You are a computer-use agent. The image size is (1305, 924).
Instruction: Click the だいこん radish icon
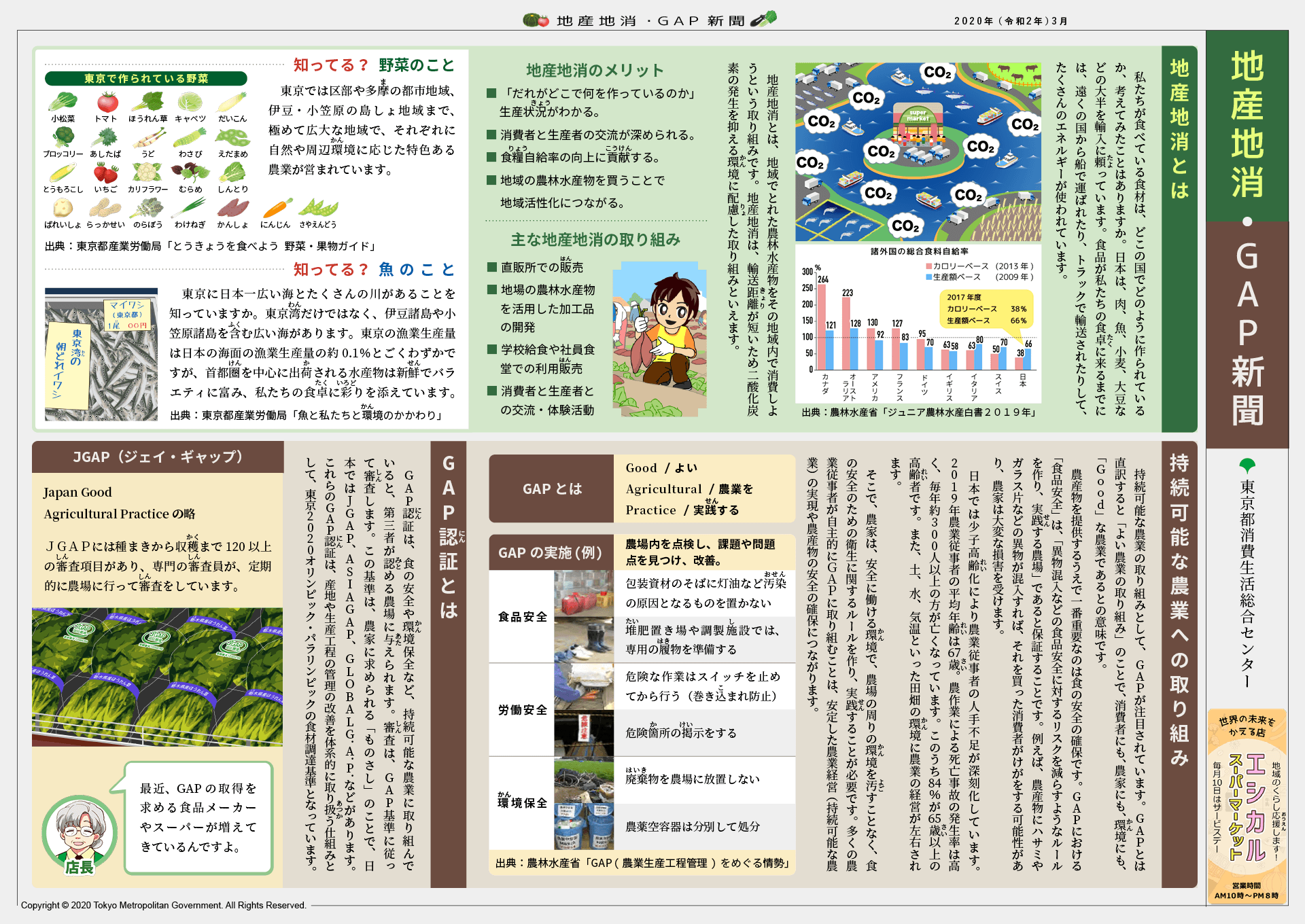(232, 102)
